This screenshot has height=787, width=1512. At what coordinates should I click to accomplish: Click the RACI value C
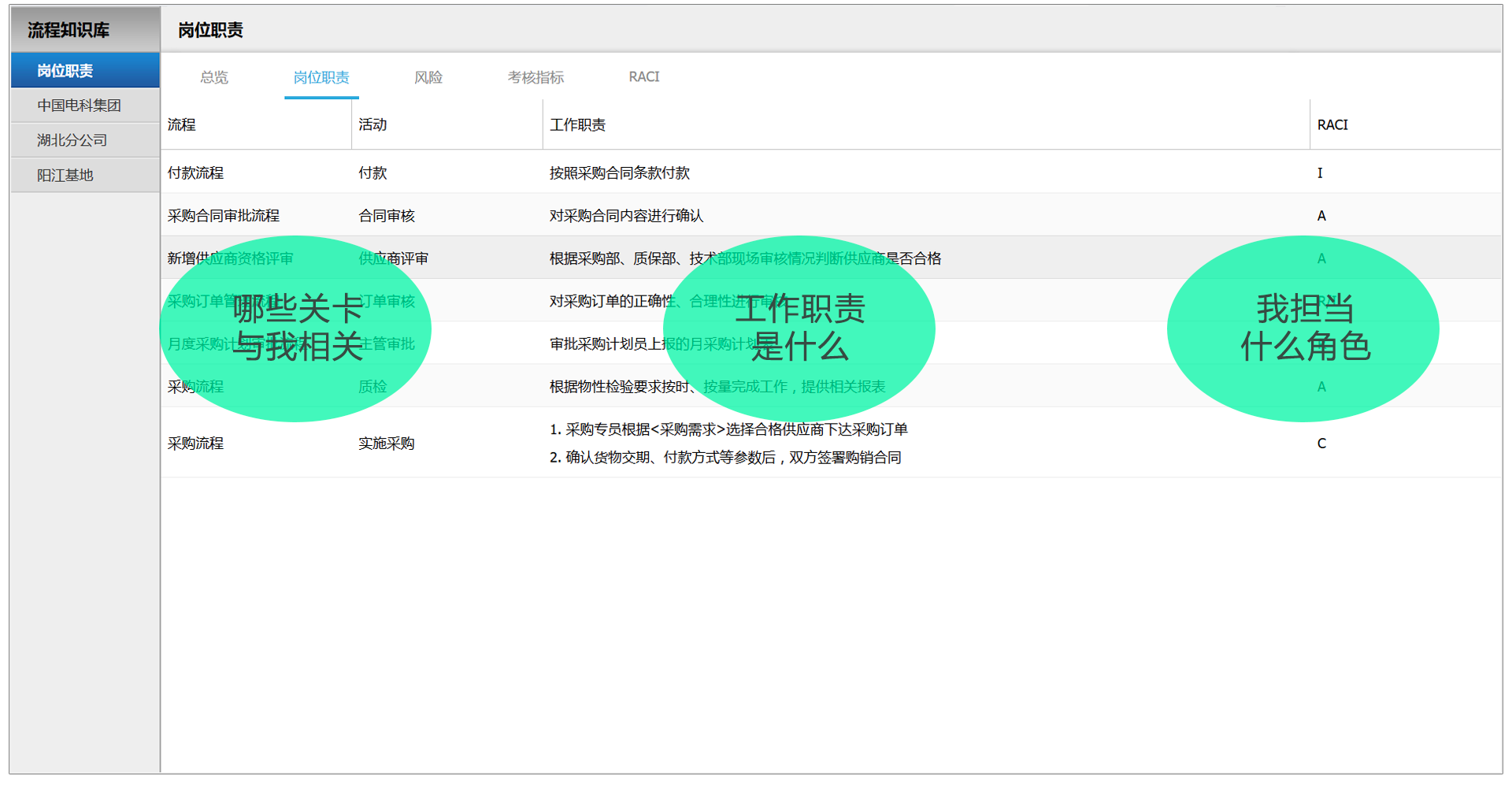tap(1321, 443)
